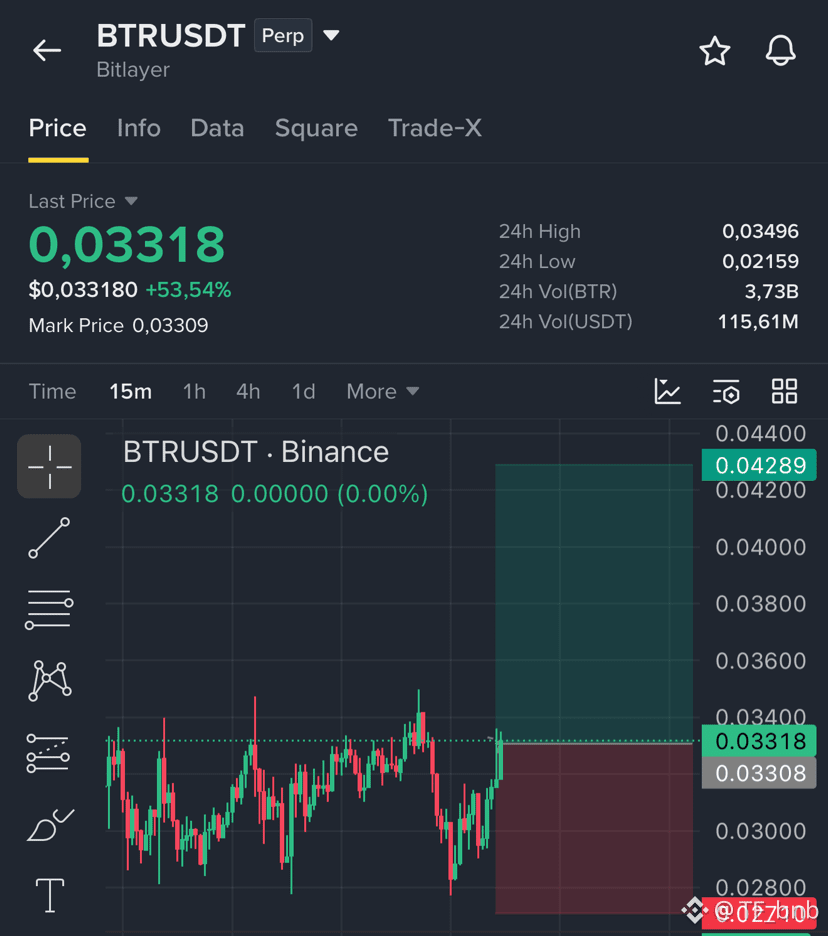The width and height of the screenshot is (828, 936).
Task: Click the 24h Vol(USDT) value 115,61M
Action: 758,322
